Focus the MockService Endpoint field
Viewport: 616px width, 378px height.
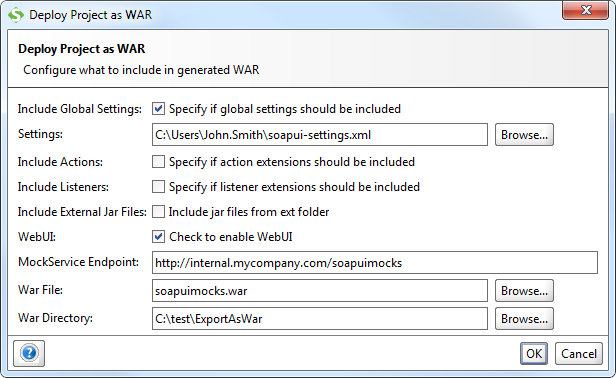[x=375, y=262]
